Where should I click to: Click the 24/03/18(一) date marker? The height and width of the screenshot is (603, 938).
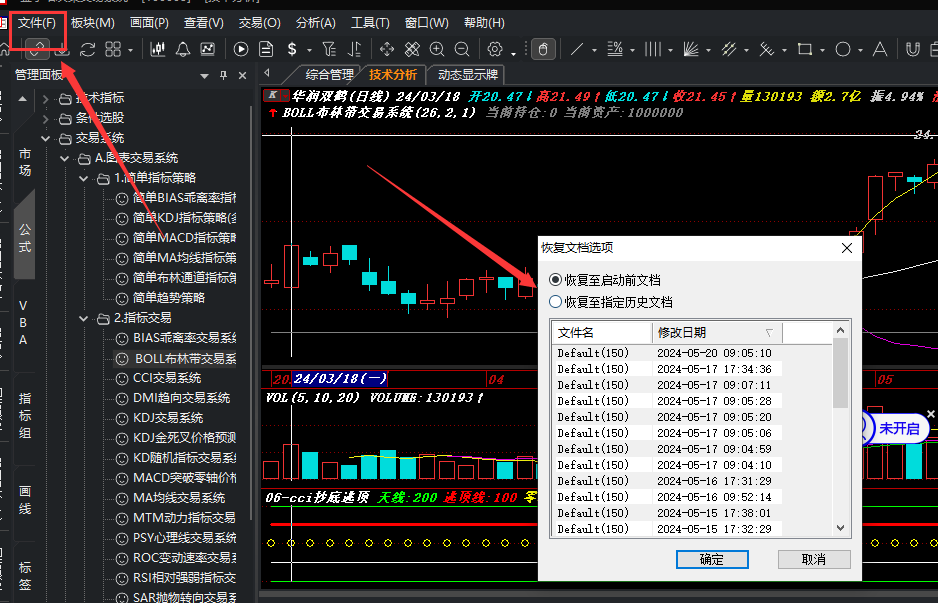[x=340, y=379]
